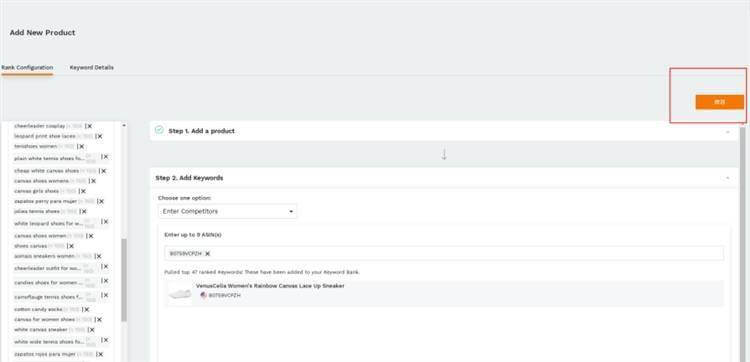Screen dimensions: 750x362
Task: Delete 'zapatos perry para mujer' keyword
Action: point(101,201)
